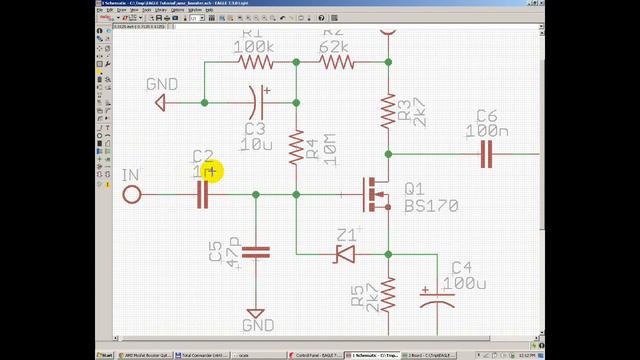Open the File menu
Image resolution: width=640 pixels, height=360 pixels.
click(x=100, y=10)
